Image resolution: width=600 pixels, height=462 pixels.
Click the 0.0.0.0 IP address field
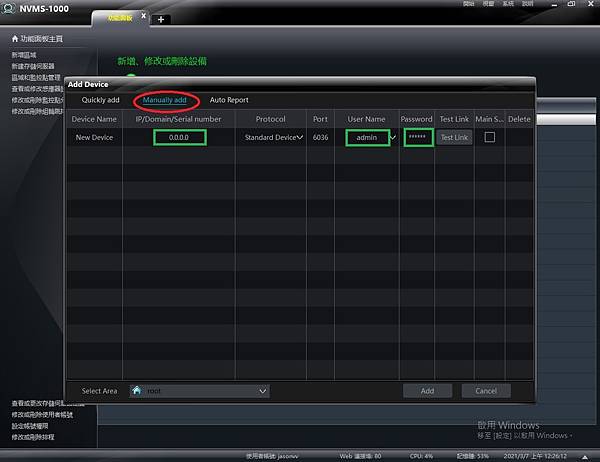click(x=179, y=137)
